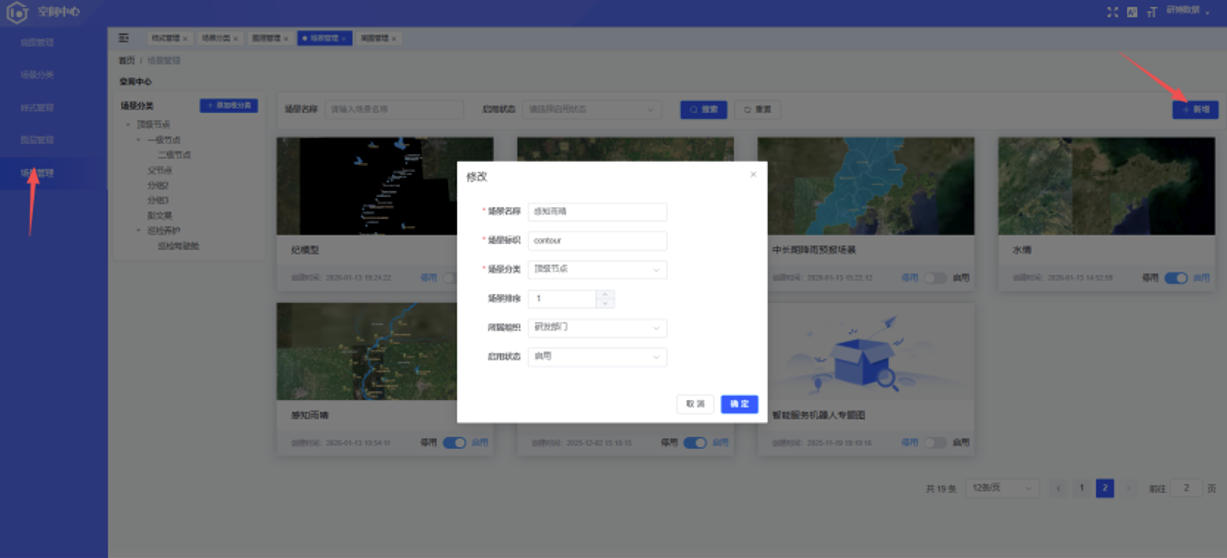Toggle the enable switch on 水情 card
Image resolution: width=1227 pixels, height=558 pixels.
[x=1176, y=278]
